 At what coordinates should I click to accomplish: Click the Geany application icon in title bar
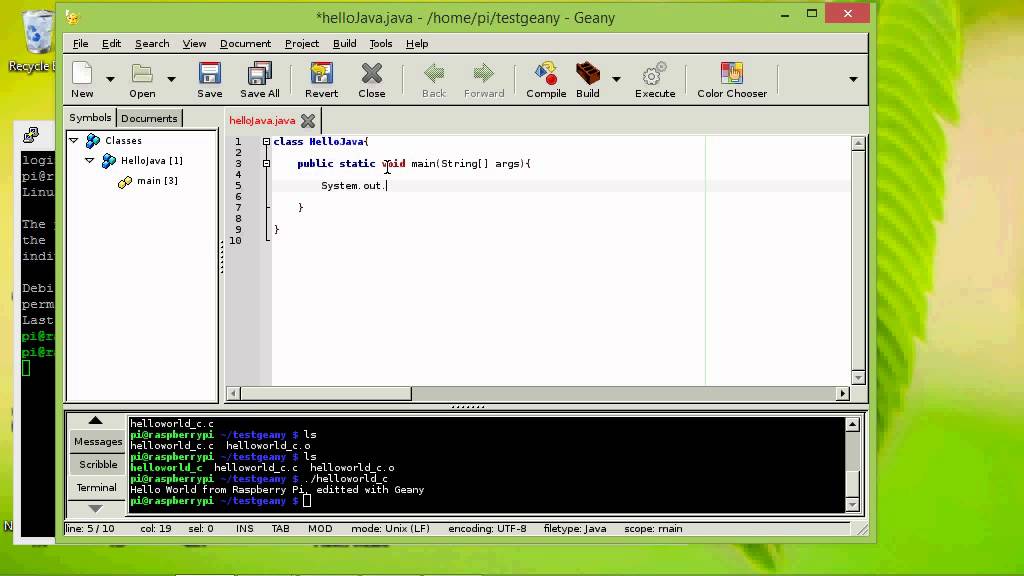72,18
